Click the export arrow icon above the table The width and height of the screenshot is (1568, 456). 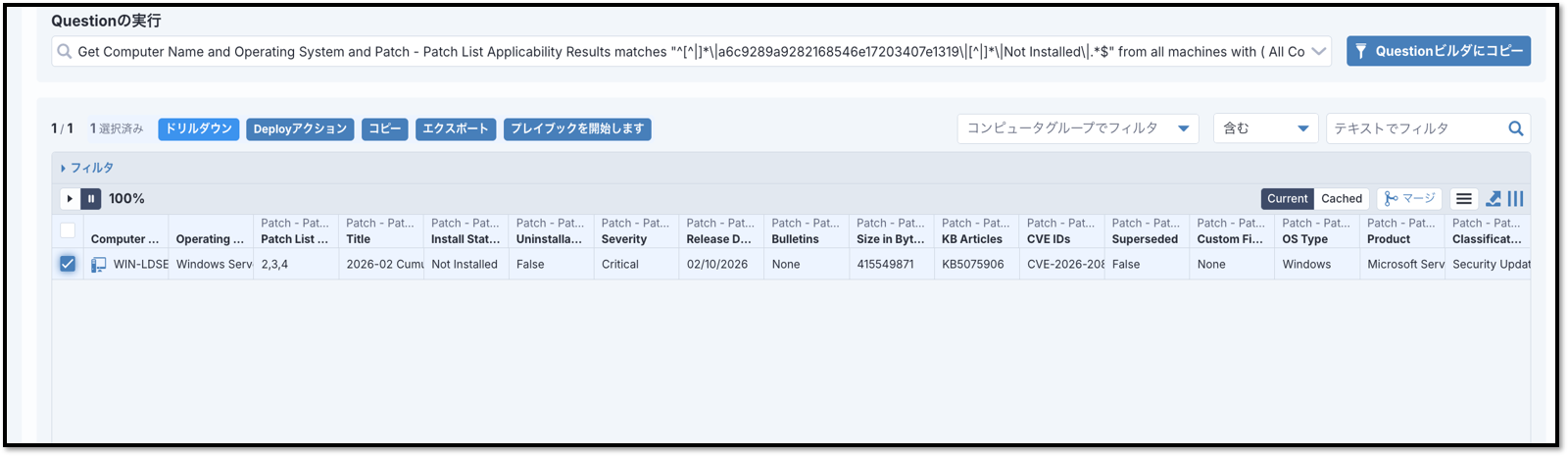tap(1494, 199)
